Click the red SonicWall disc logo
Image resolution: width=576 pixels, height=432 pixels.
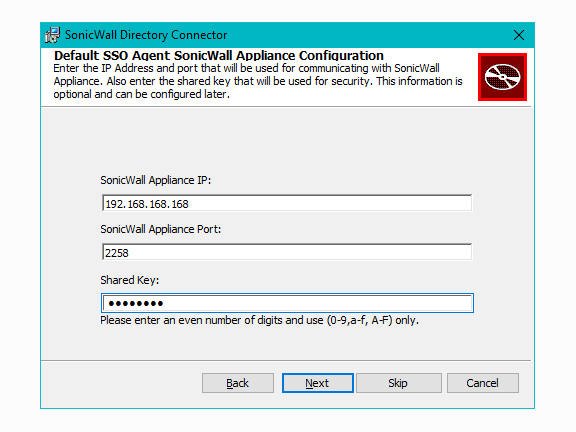[502, 77]
